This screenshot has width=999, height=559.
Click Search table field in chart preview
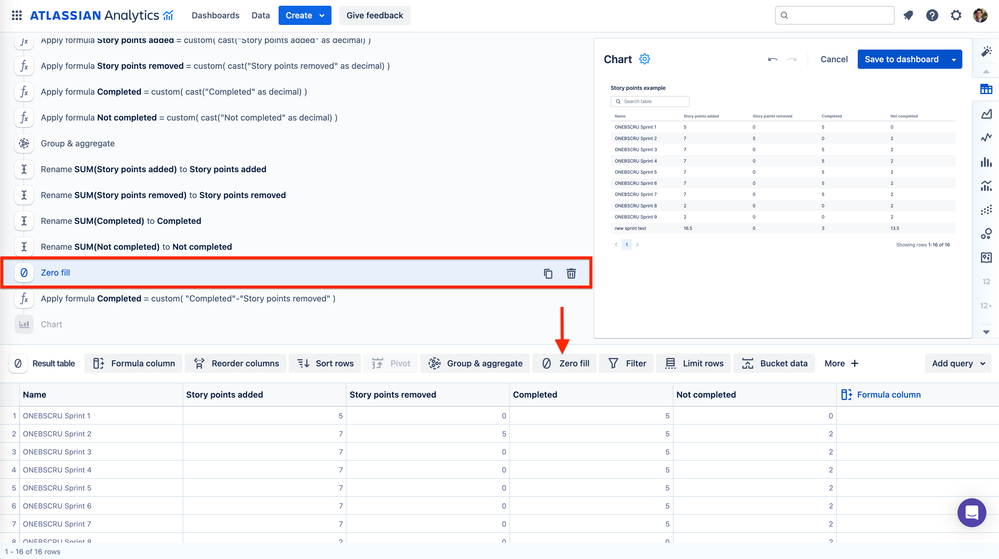pos(650,101)
